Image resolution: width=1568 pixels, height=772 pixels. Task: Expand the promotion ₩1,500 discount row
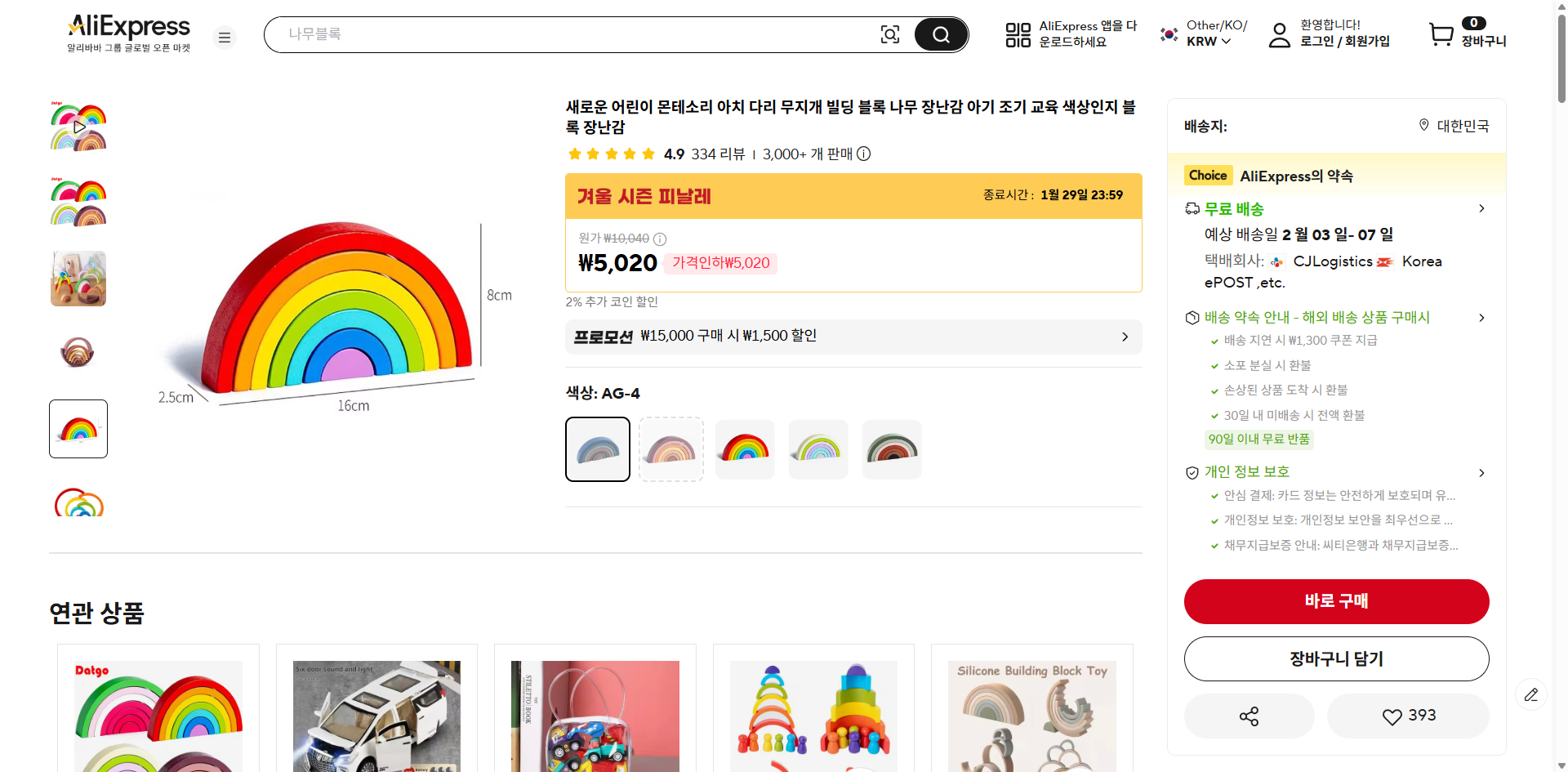coord(1125,337)
